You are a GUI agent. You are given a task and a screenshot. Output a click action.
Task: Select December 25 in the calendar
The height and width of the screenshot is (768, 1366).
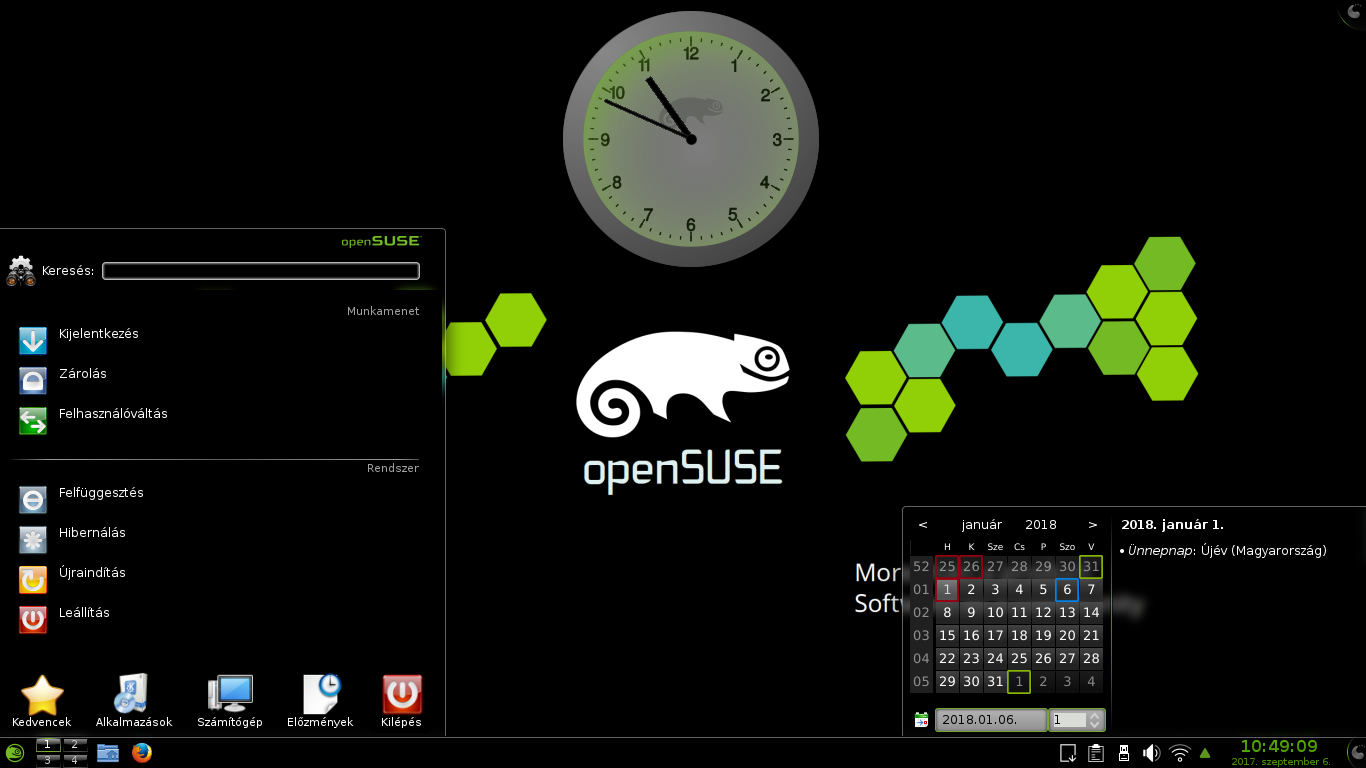click(947, 567)
